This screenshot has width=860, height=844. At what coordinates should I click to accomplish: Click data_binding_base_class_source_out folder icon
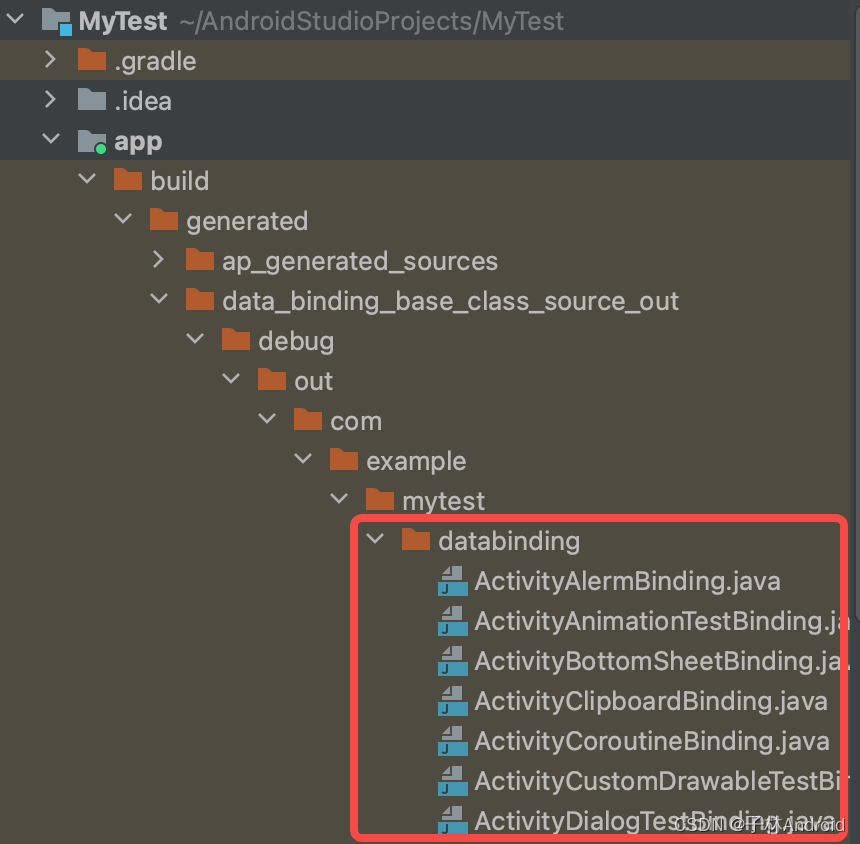tap(200, 299)
